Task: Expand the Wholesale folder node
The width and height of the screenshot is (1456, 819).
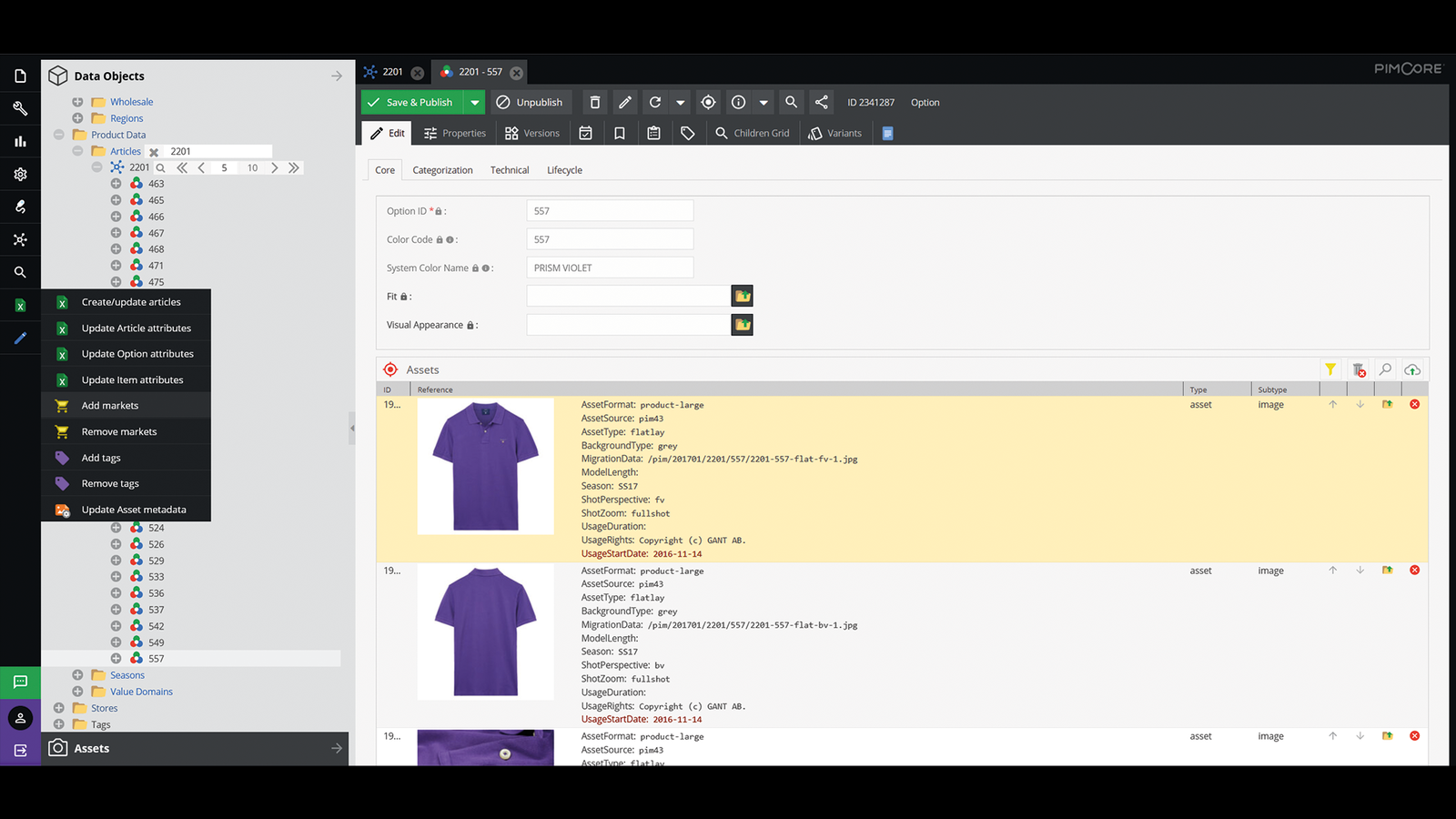Action: pyautogui.click(x=77, y=102)
